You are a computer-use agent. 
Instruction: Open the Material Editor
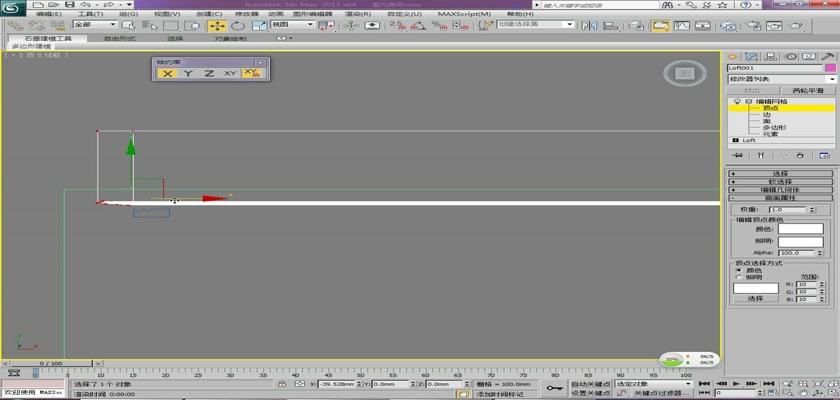[x=728, y=26]
